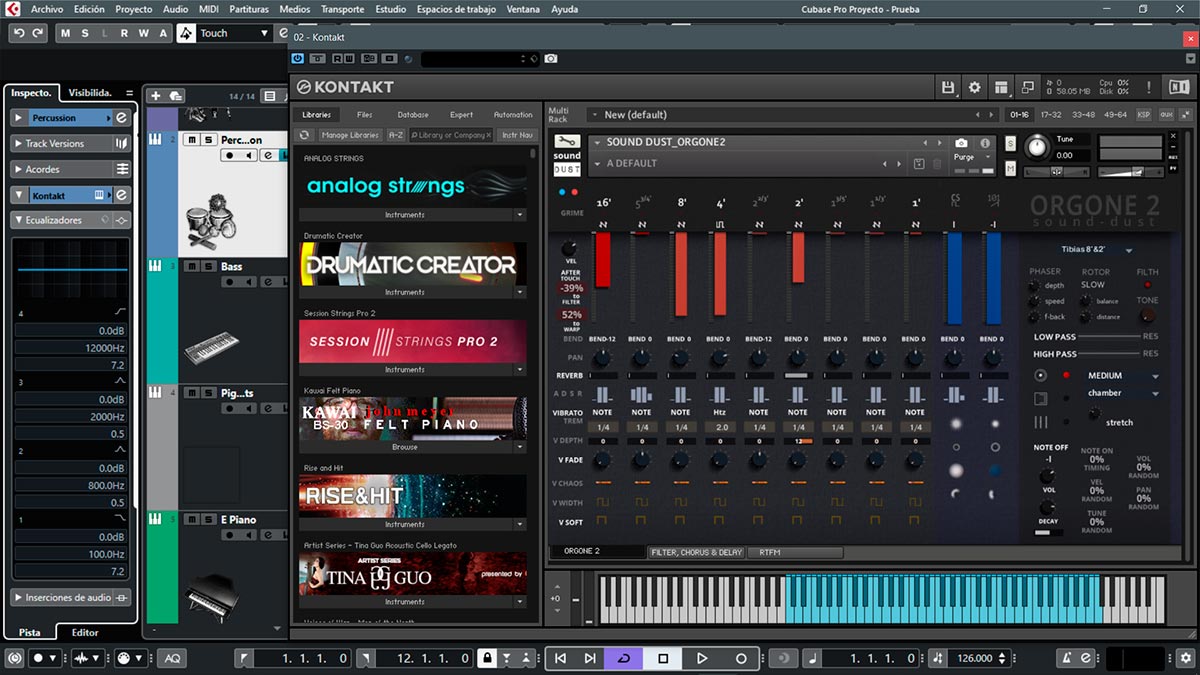Click the KSP button in Multi Rack
1200x675 pixels.
coord(1143,115)
